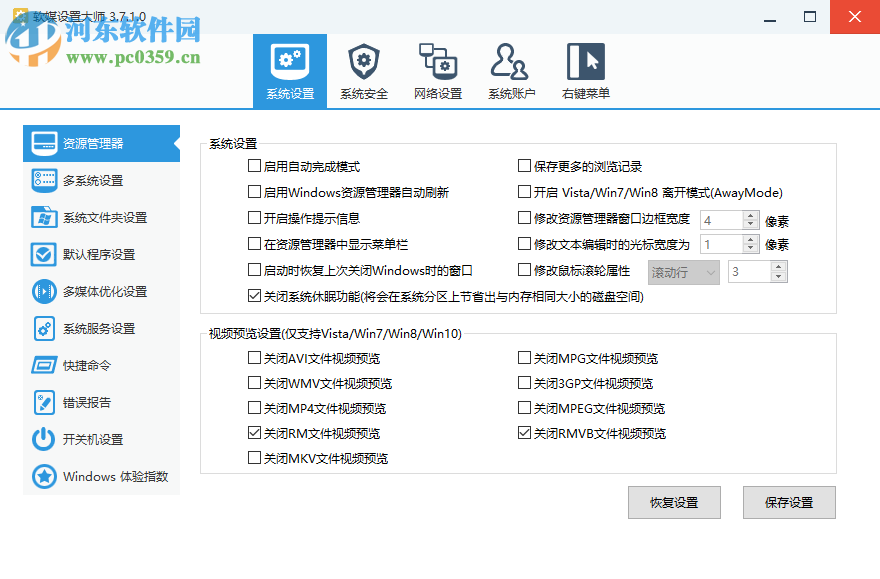This screenshot has height=579, width=880.
Task: Click the 保存设置 button
Action: pos(789,502)
